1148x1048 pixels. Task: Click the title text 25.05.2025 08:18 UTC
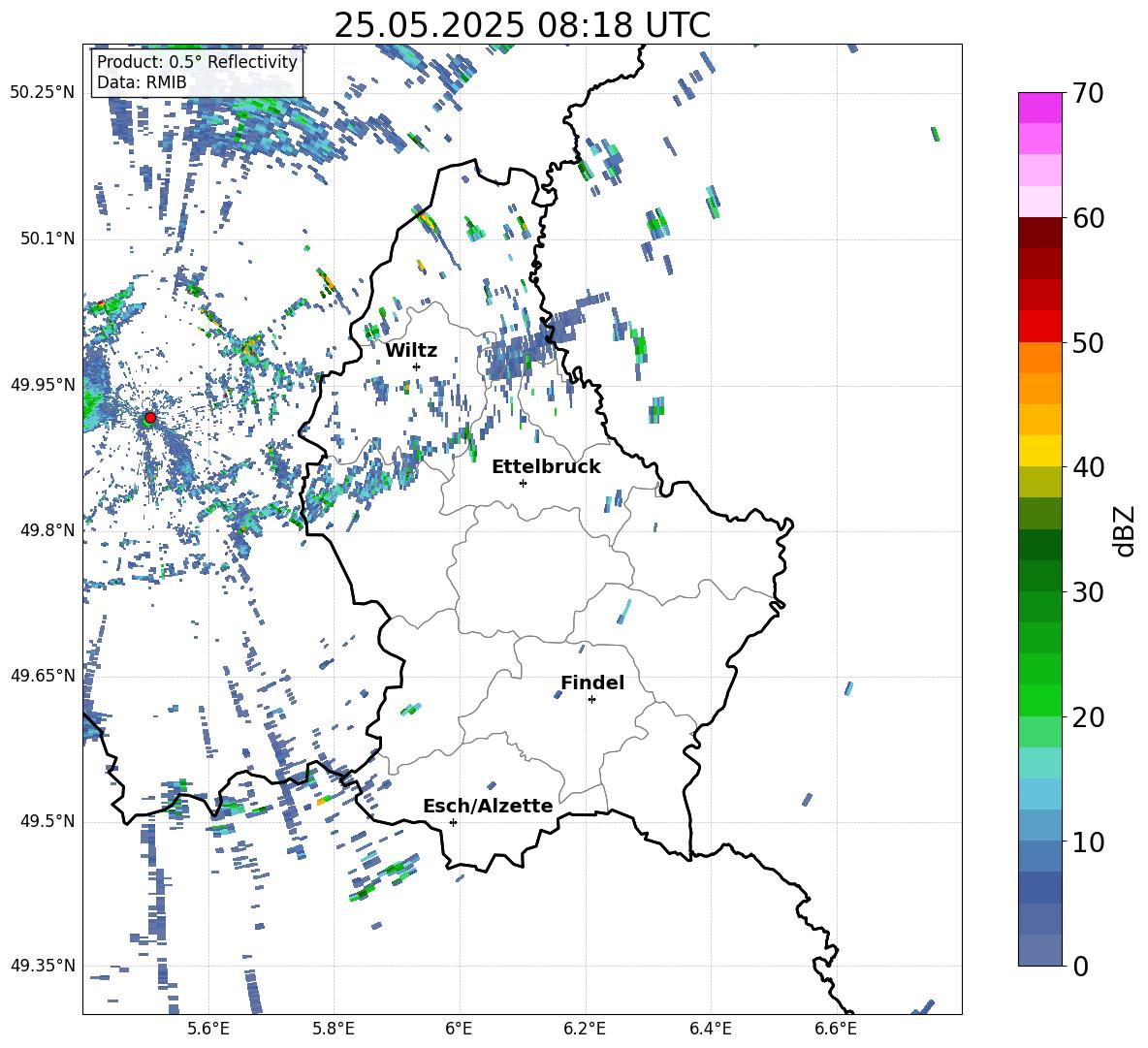tap(522, 26)
